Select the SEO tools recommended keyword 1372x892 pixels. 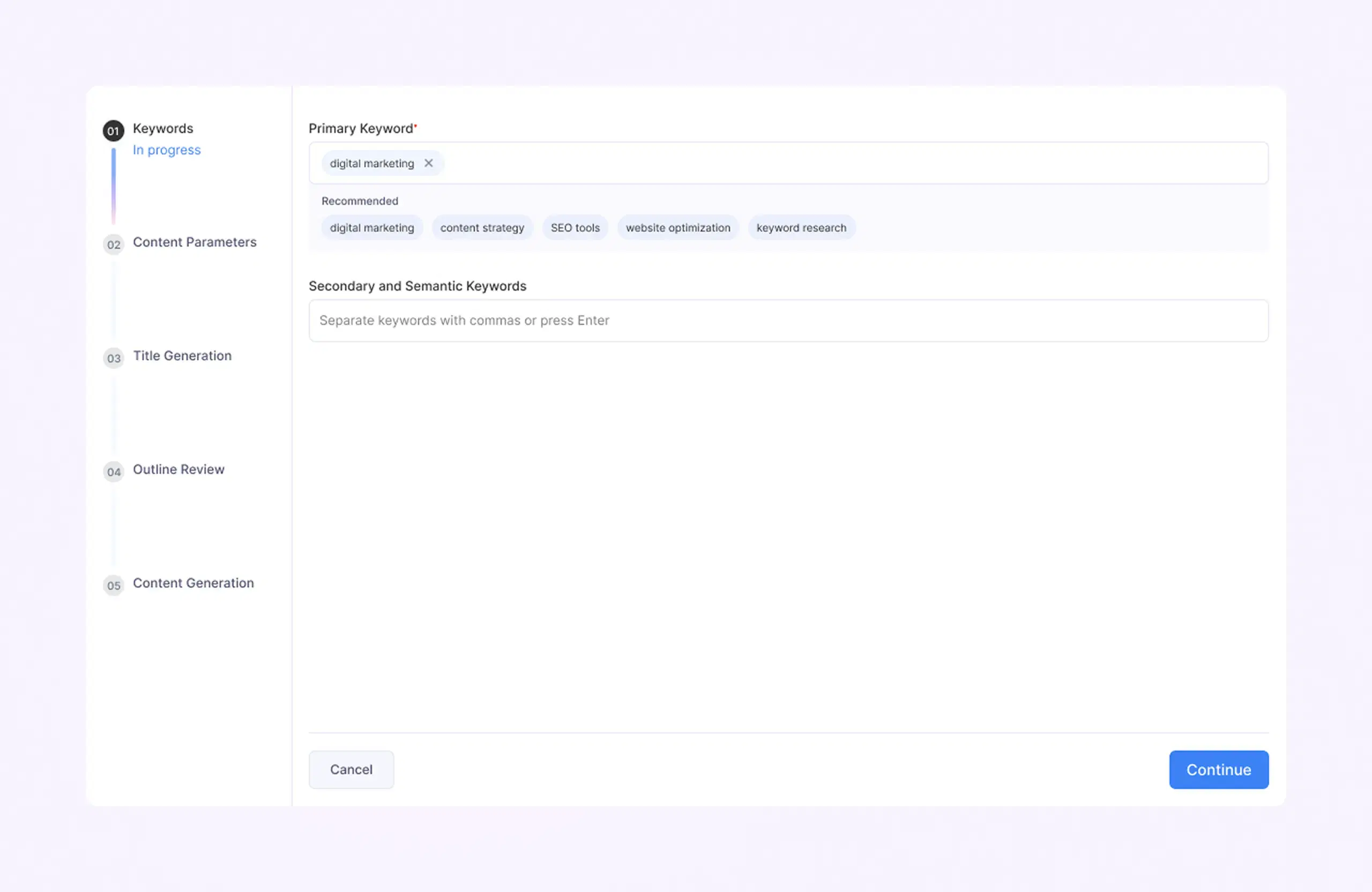click(575, 227)
